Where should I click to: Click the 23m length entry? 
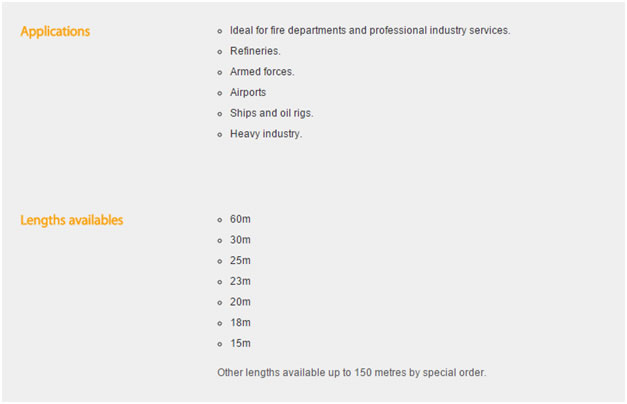pos(240,281)
